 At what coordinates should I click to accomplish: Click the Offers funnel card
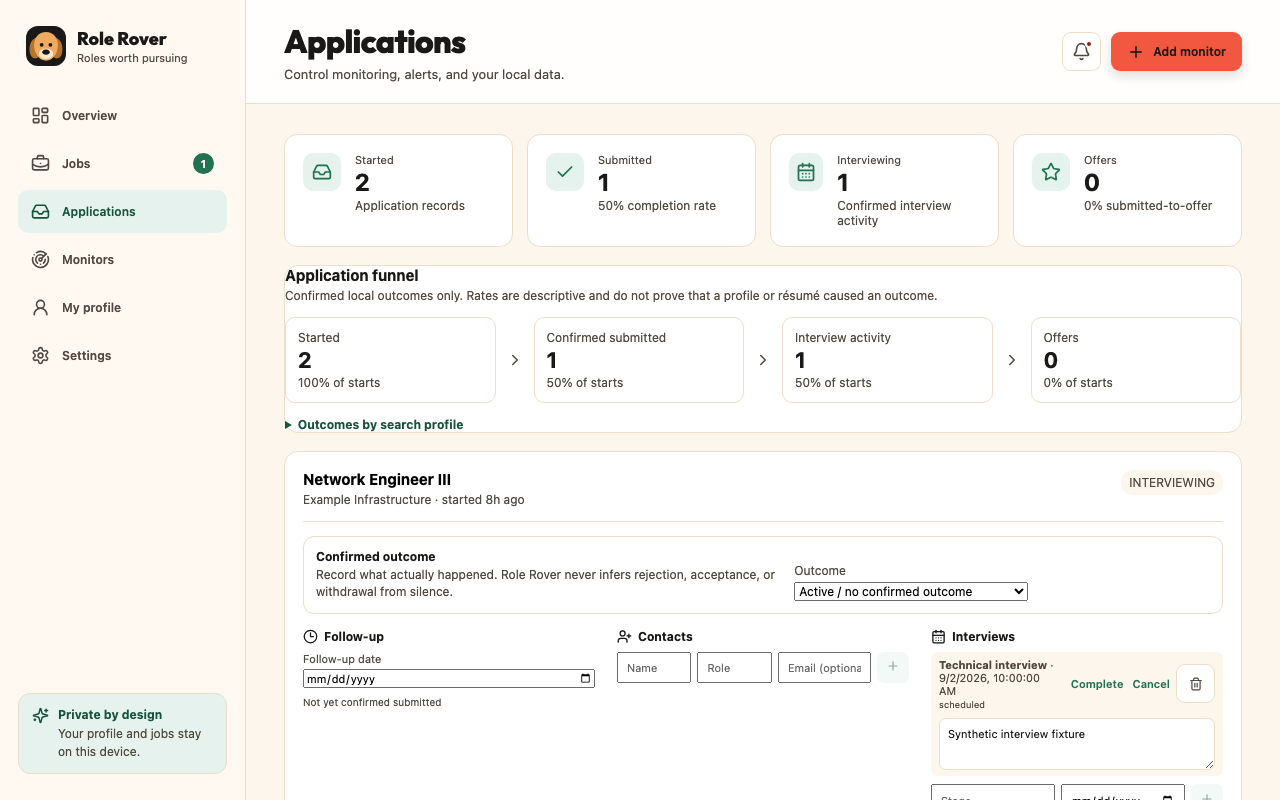[x=1136, y=360]
